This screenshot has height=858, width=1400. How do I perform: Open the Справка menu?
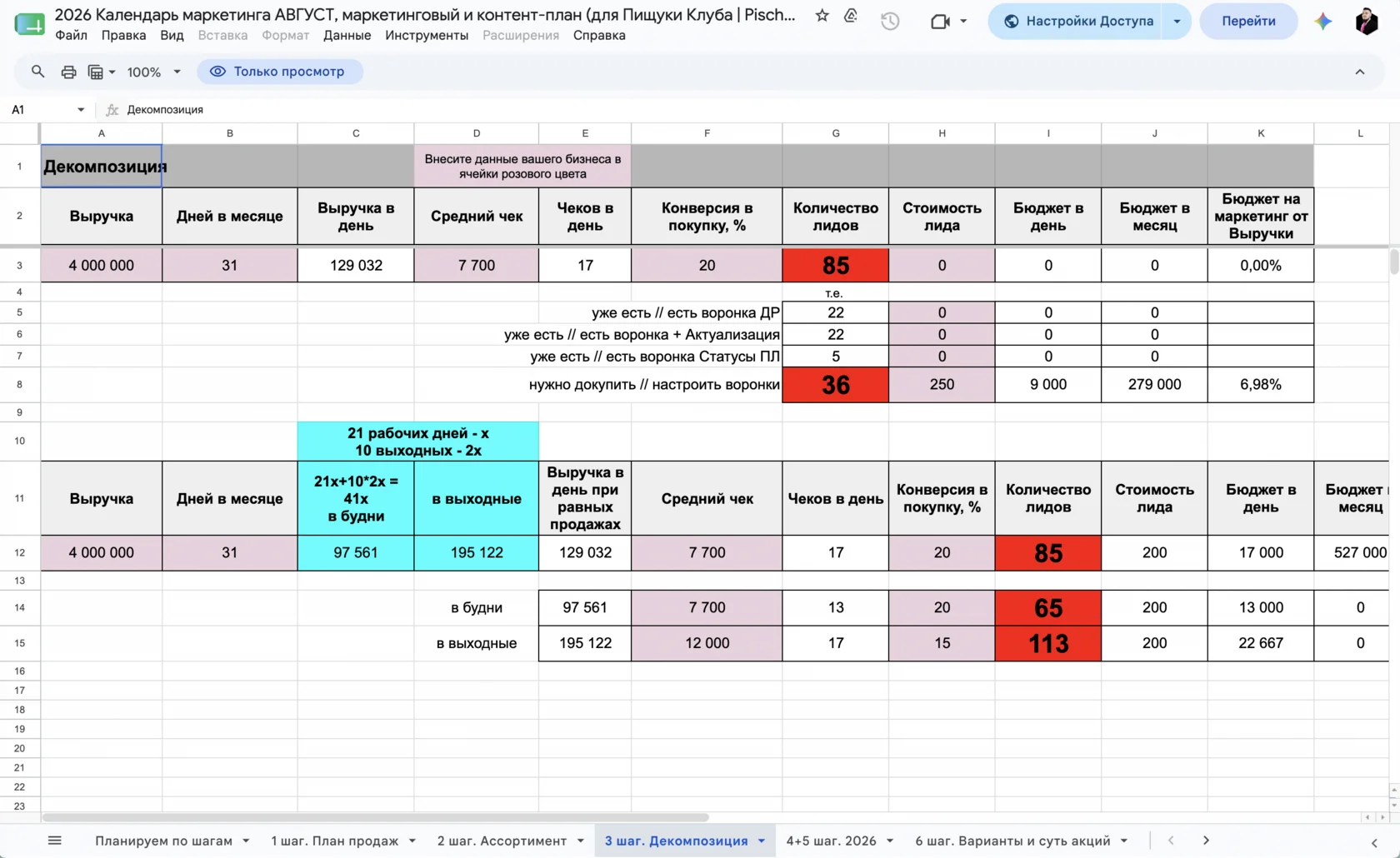click(599, 35)
